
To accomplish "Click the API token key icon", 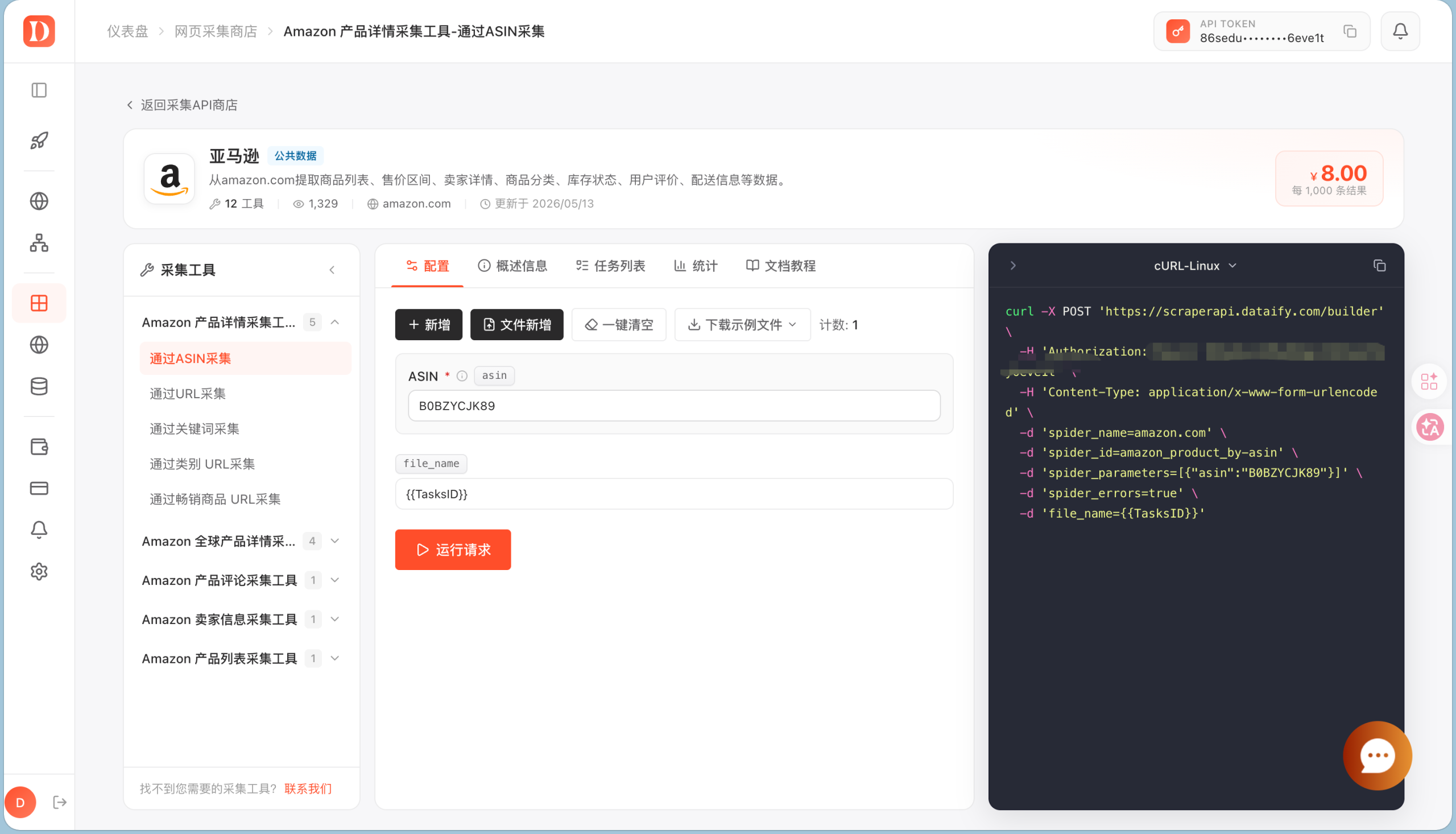I will pyautogui.click(x=1178, y=31).
